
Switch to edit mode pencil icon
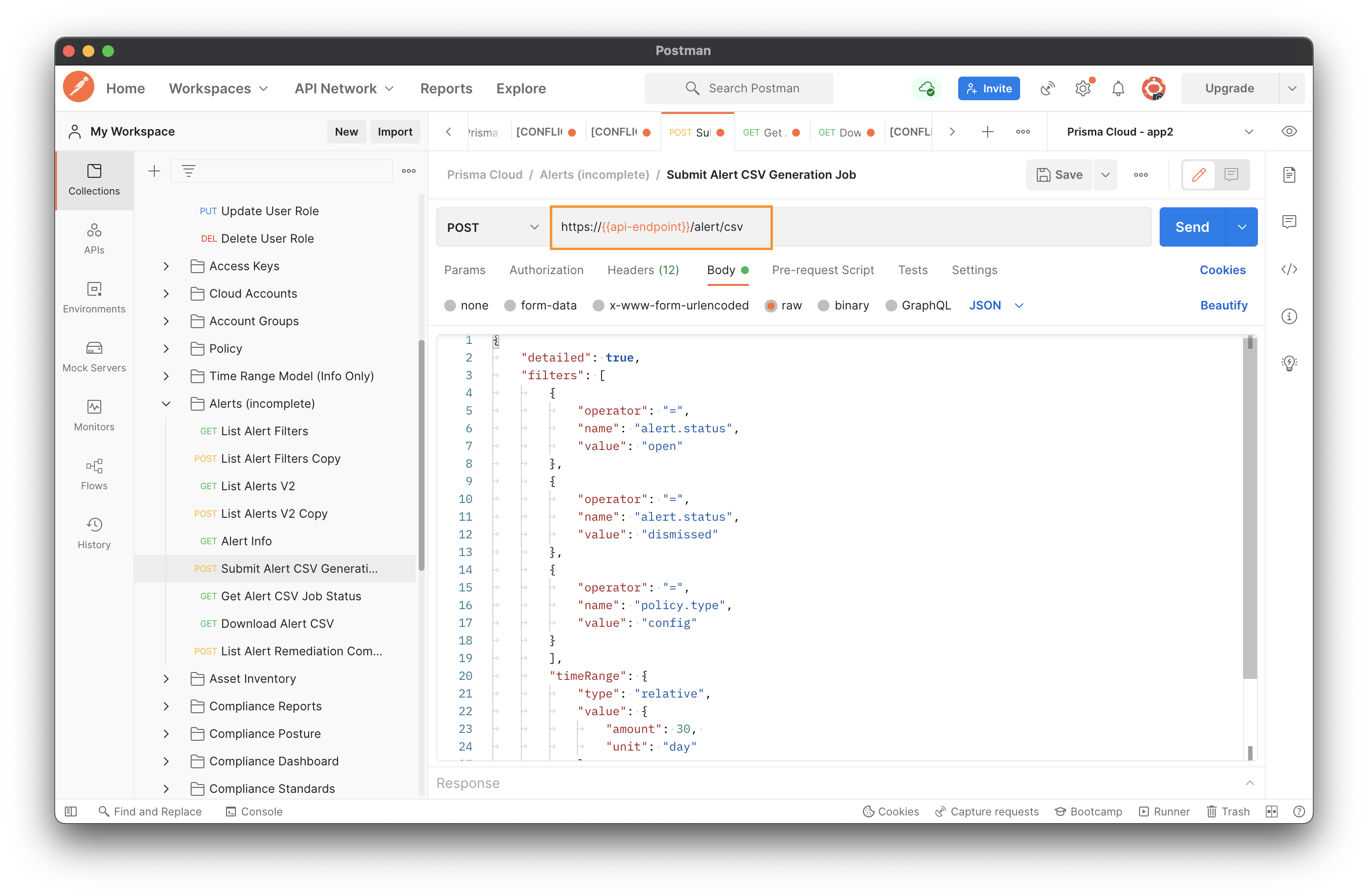point(1198,175)
